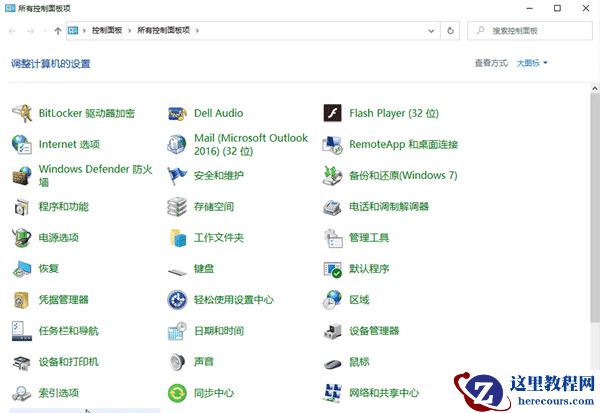Image resolution: width=600 pixels, height=413 pixels.
Task: Click the Dell Audio text label
Action: click(x=218, y=113)
